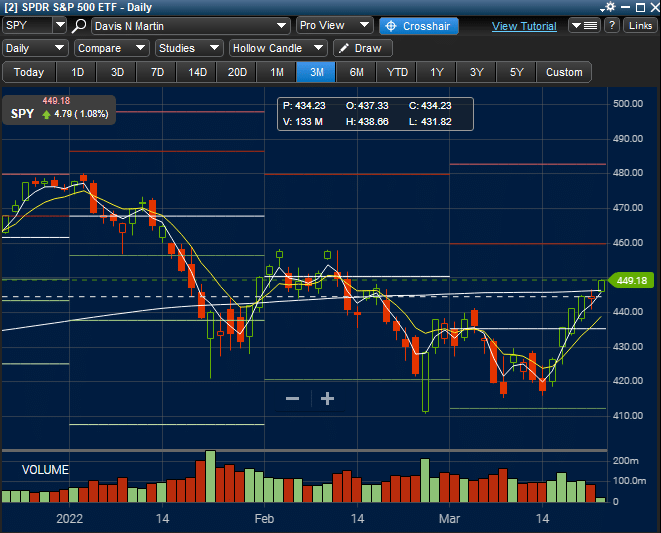This screenshot has width=661, height=533.
Task: Select the 3M range tab
Action: point(317,72)
